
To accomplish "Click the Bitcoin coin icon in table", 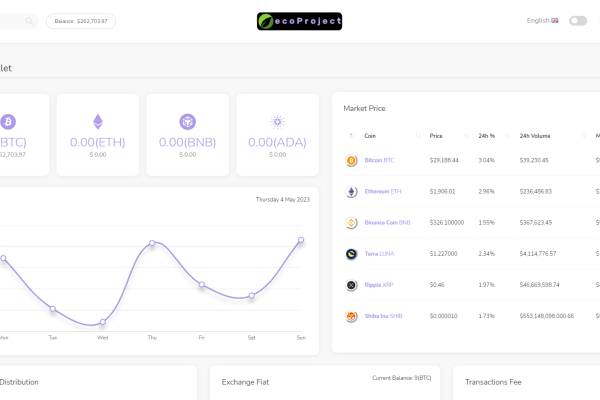I will coord(351,160).
